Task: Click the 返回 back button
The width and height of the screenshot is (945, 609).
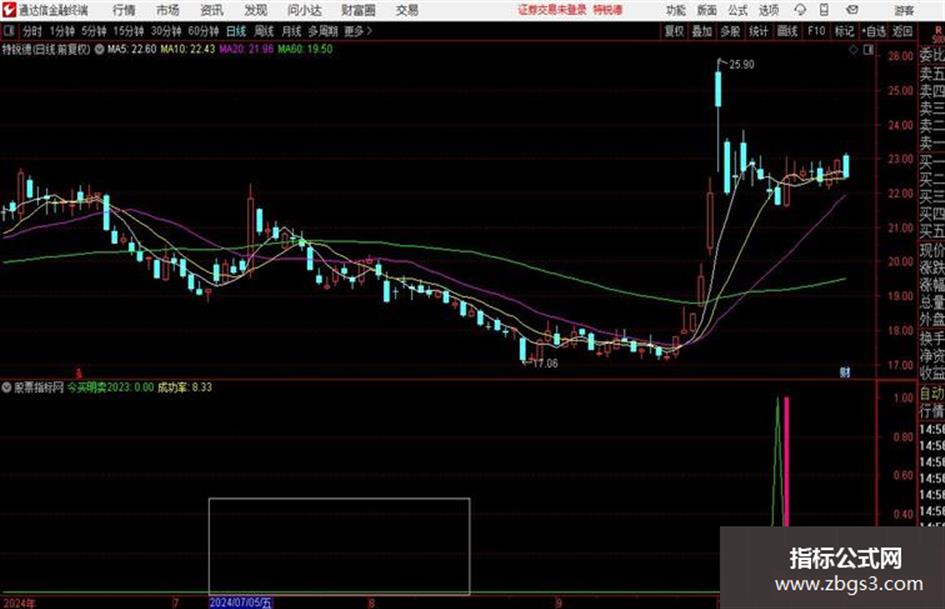Action: tap(902, 31)
